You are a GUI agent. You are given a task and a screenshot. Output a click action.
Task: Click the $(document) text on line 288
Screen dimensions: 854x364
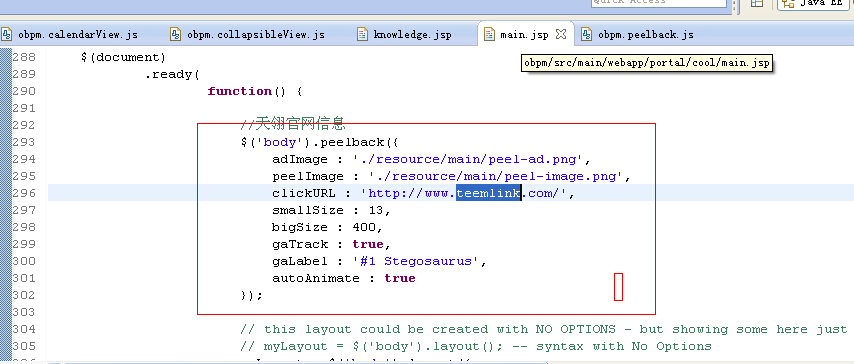click(x=123, y=57)
